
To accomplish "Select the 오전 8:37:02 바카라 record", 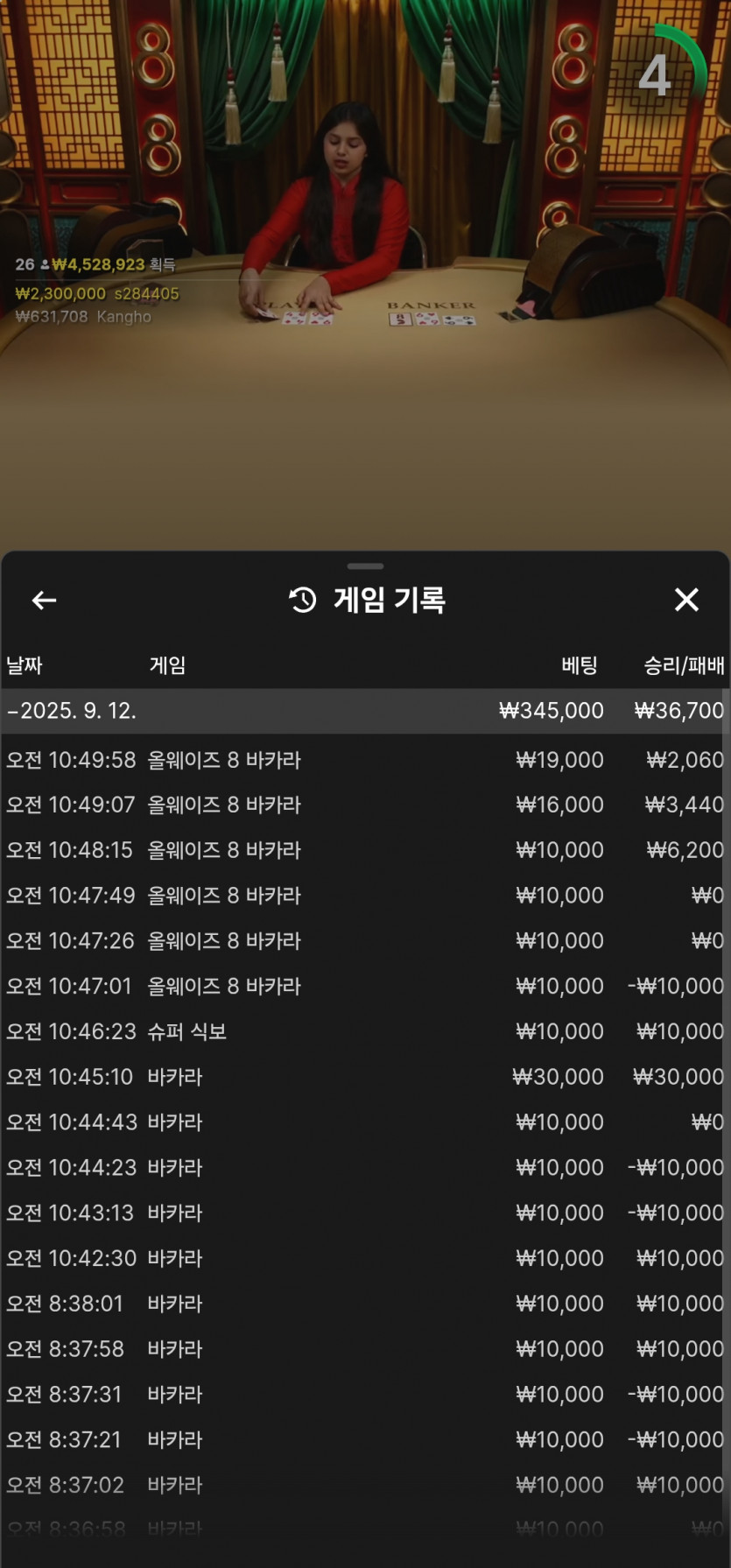I will 365,1485.
